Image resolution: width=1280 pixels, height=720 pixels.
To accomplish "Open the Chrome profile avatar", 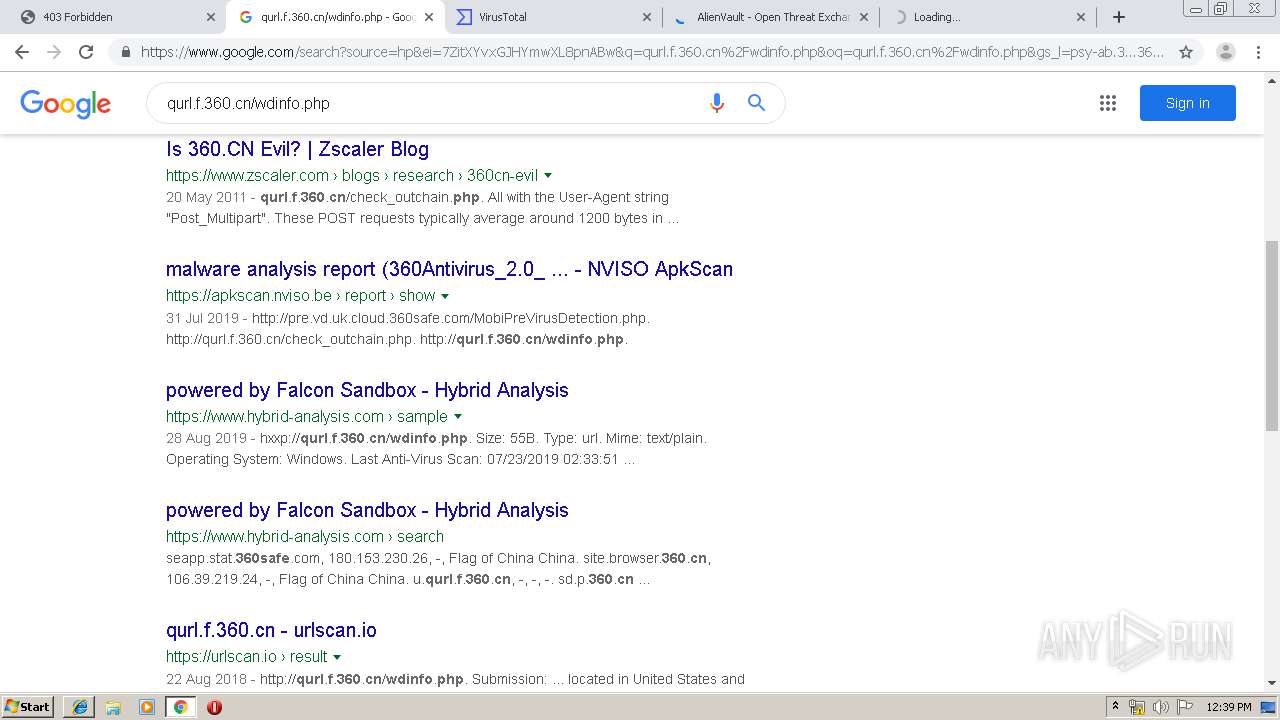I will tap(1226, 52).
